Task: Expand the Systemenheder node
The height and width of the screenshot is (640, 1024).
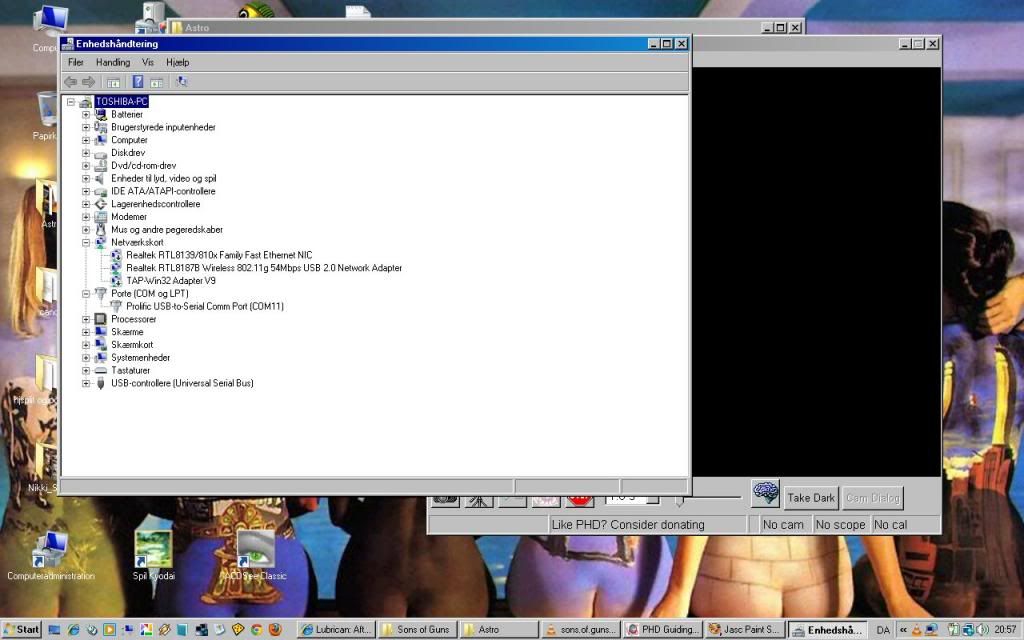Action: (x=86, y=358)
